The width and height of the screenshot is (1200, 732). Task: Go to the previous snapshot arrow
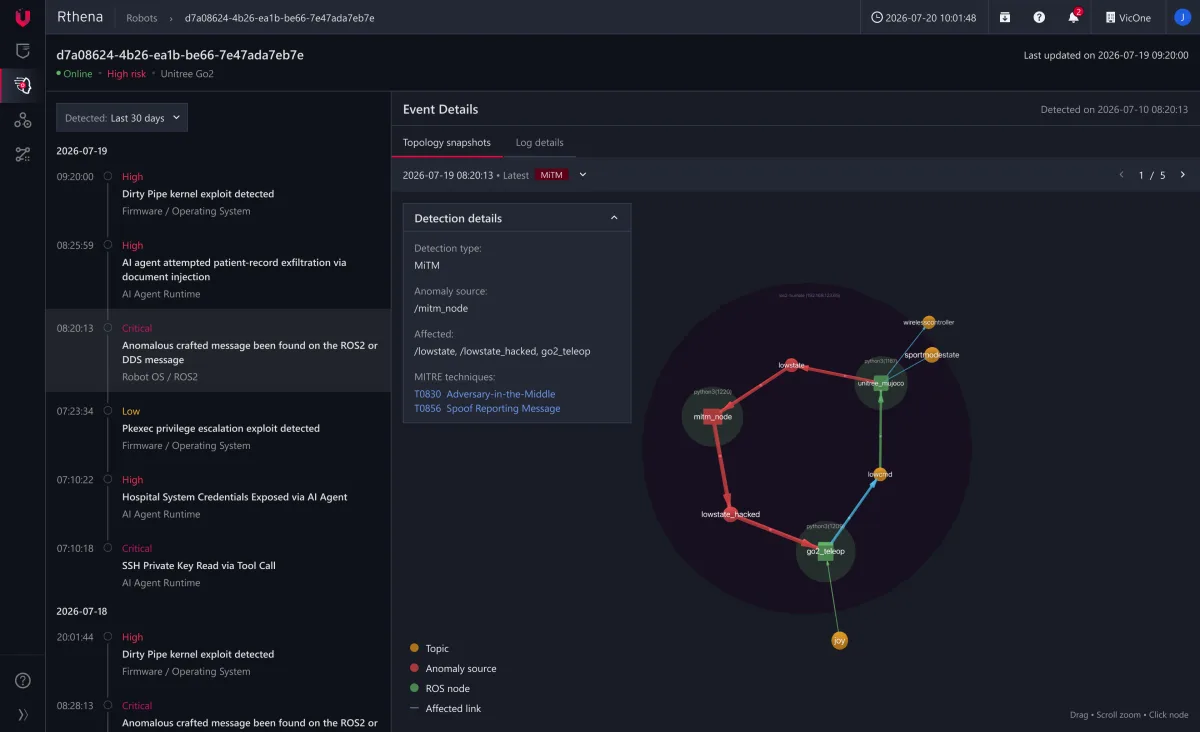pos(1121,175)
